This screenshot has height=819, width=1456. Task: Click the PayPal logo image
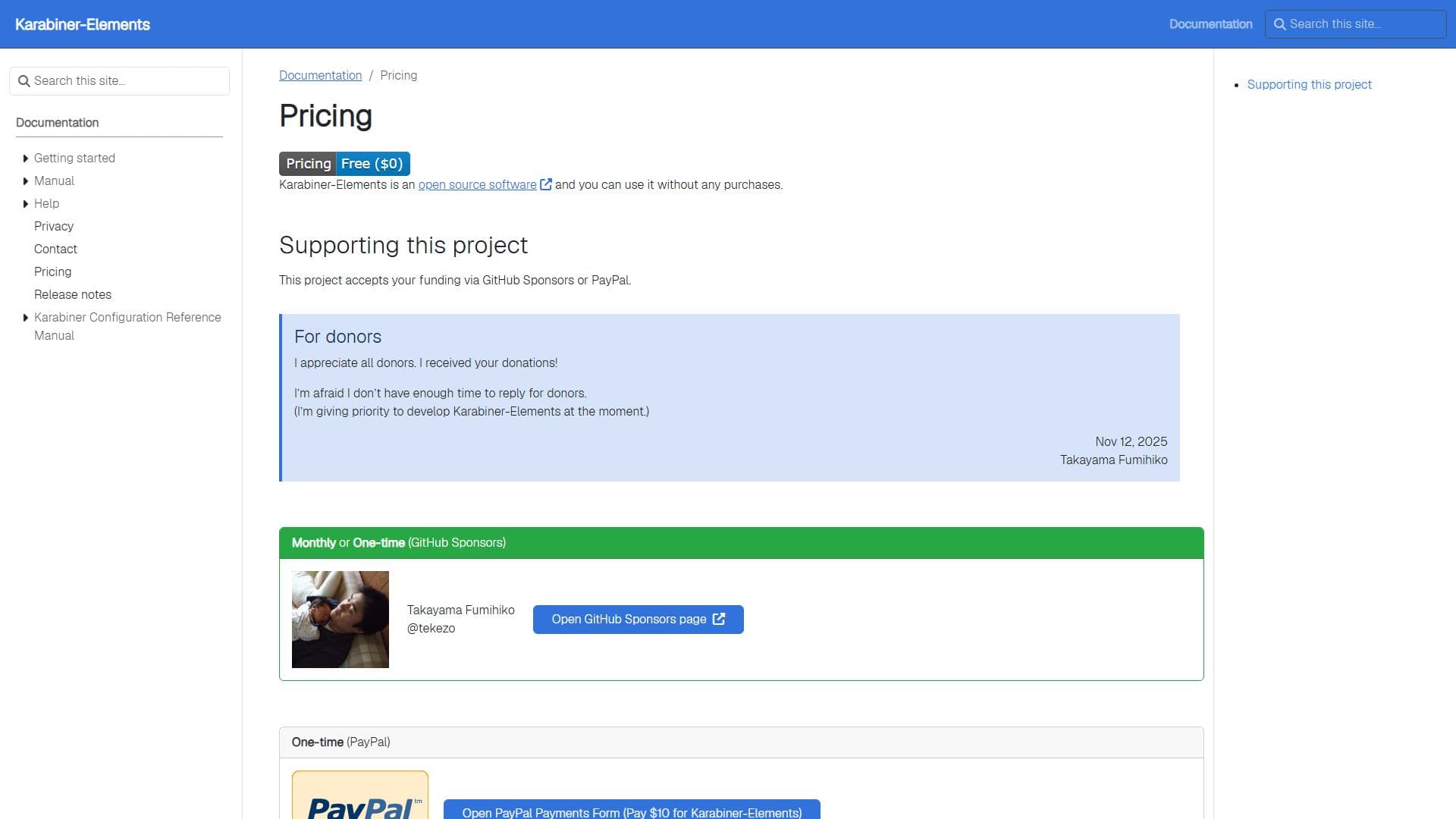click(x=360, y=795)
